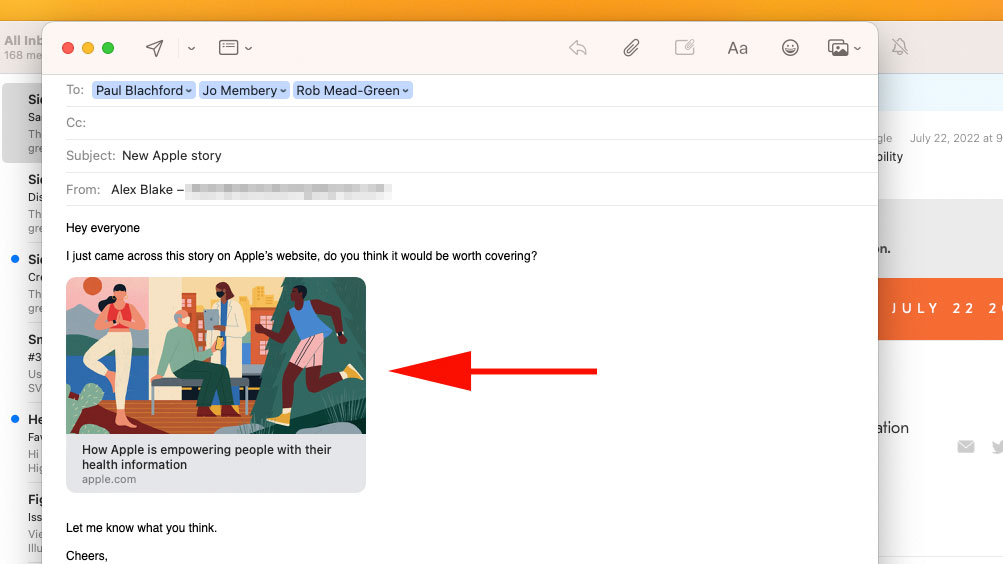The image size is (1003, 564).
Task: Click the apple.com domain text in preview
Action: 109,479
